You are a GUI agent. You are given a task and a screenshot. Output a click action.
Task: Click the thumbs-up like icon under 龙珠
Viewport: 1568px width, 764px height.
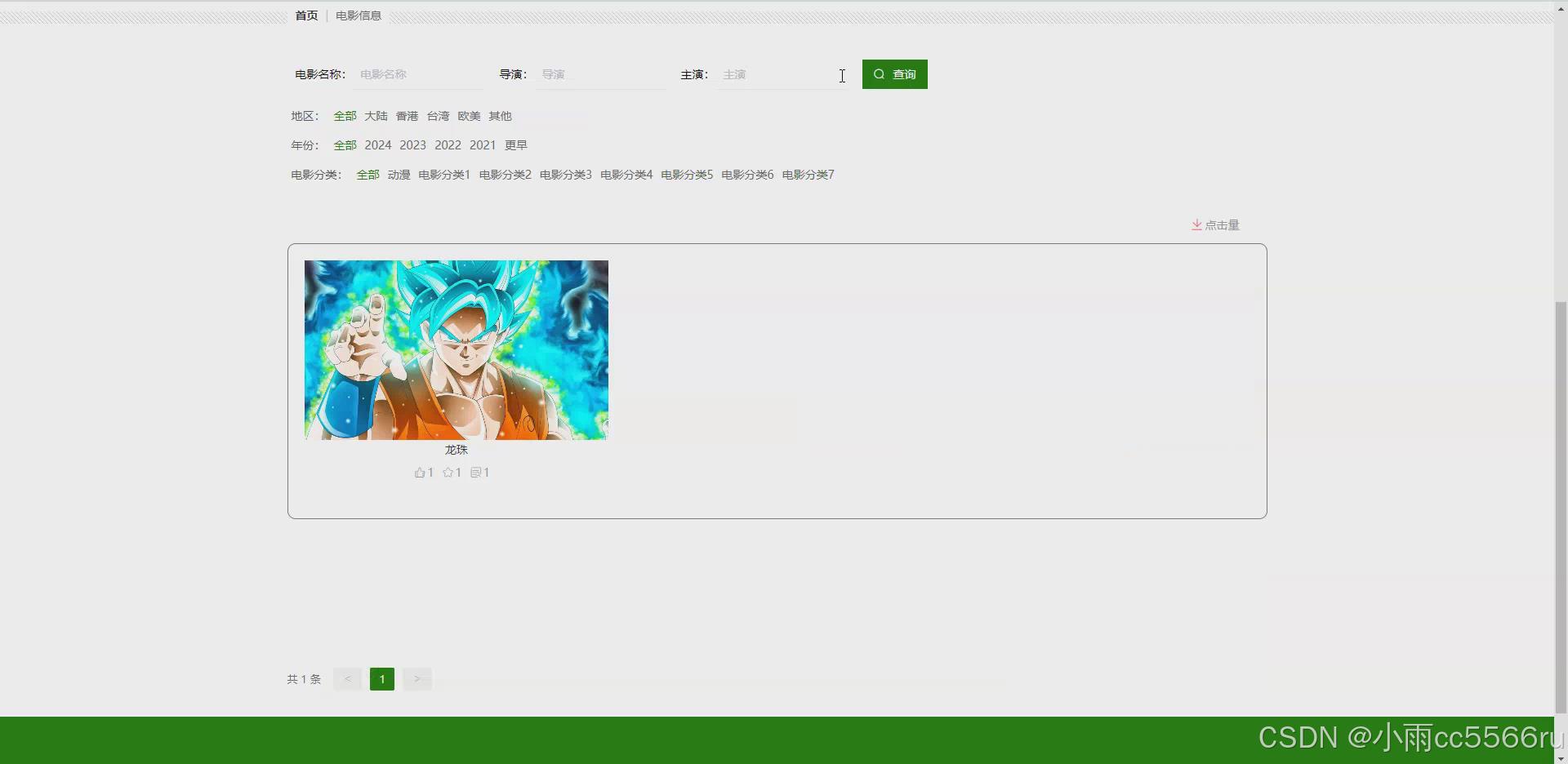point(420,473)
